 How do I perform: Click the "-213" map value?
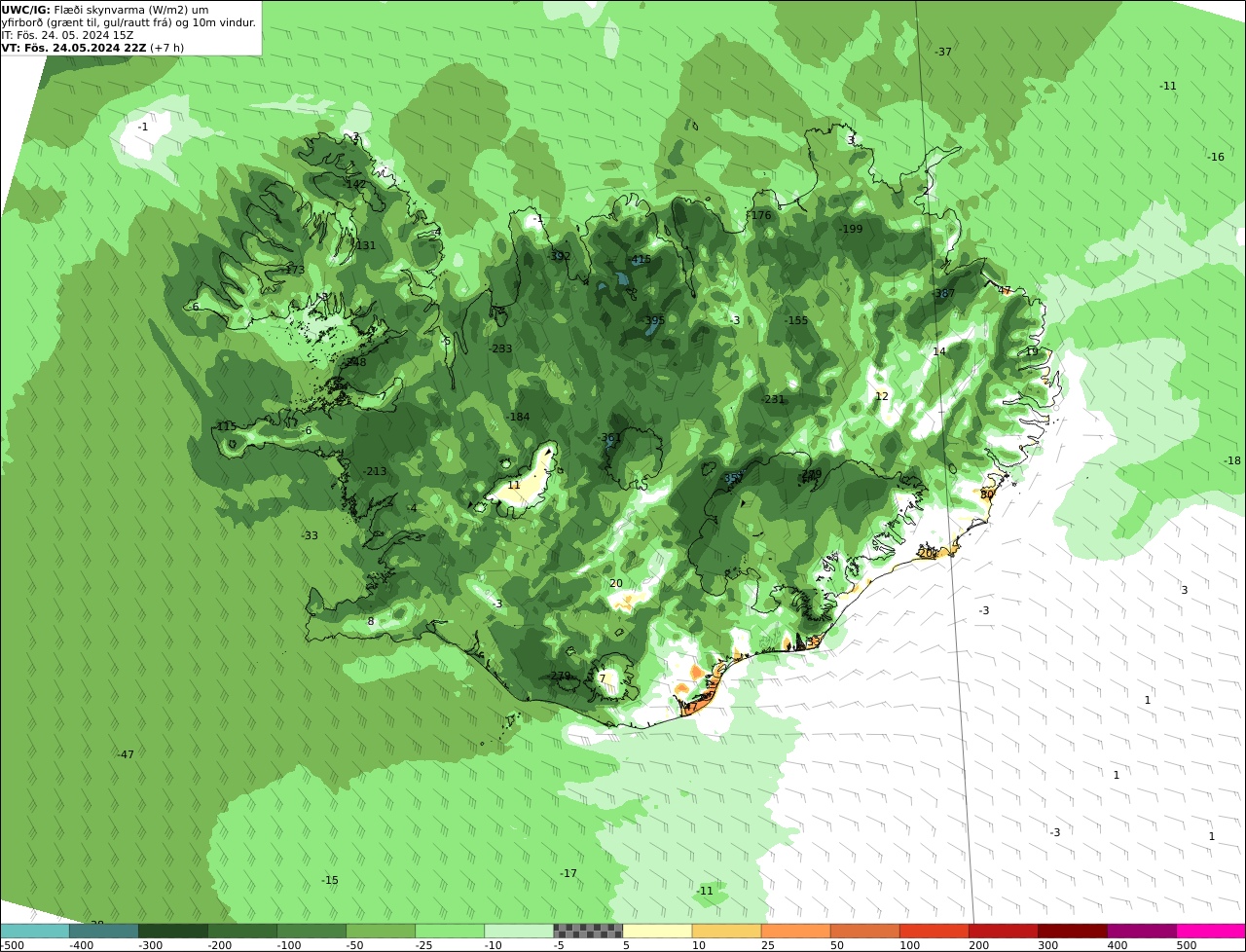point(375,472)
